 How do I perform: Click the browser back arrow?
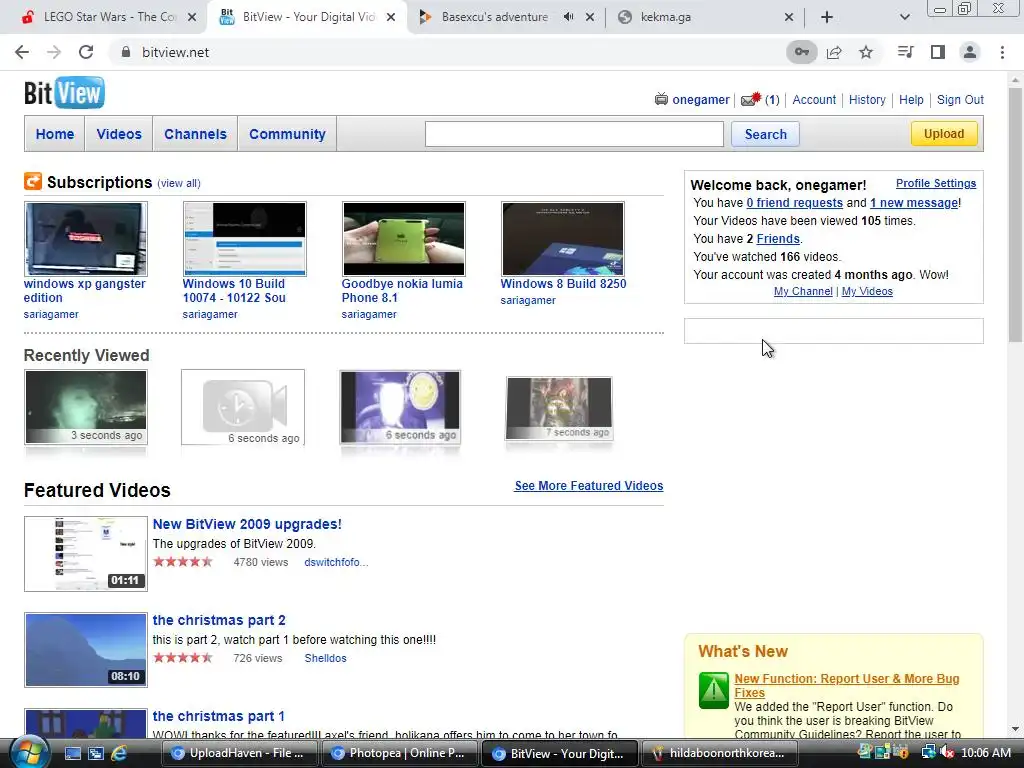[22, 52]
